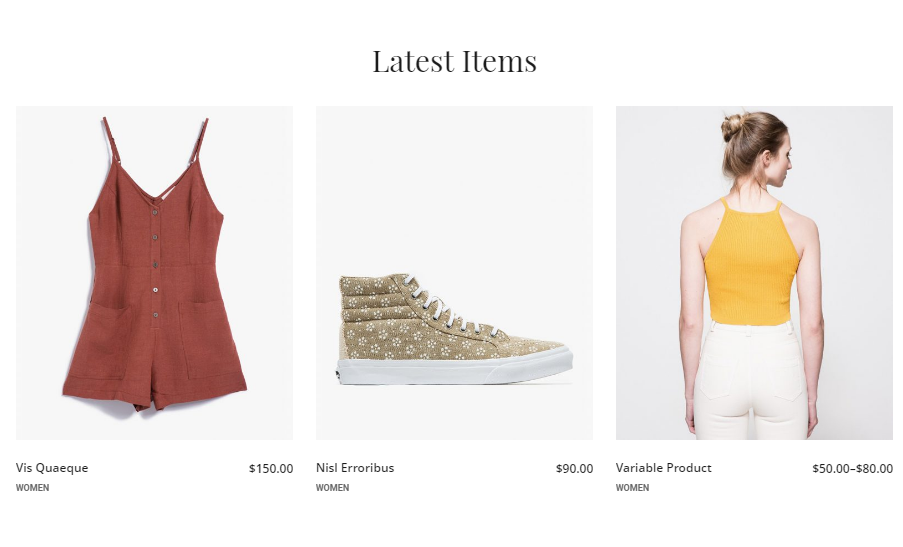Click the $50.00–$80.00 price range
The height and width of the screenshot is (547, 903).
(x=852, y=469)
